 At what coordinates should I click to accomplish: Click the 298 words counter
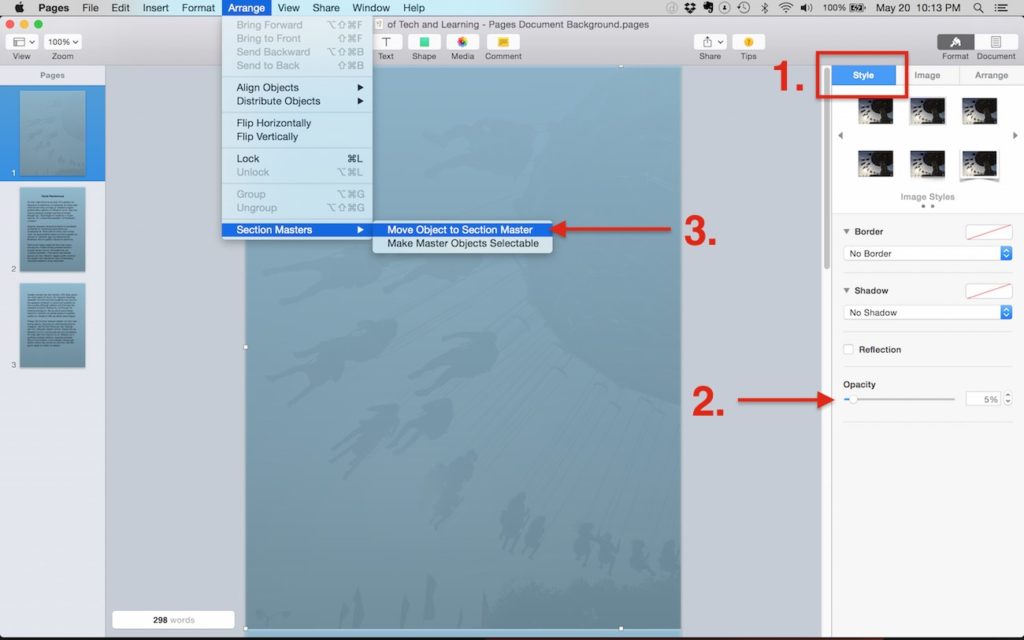pyautogui.click(x=172, y=619)
